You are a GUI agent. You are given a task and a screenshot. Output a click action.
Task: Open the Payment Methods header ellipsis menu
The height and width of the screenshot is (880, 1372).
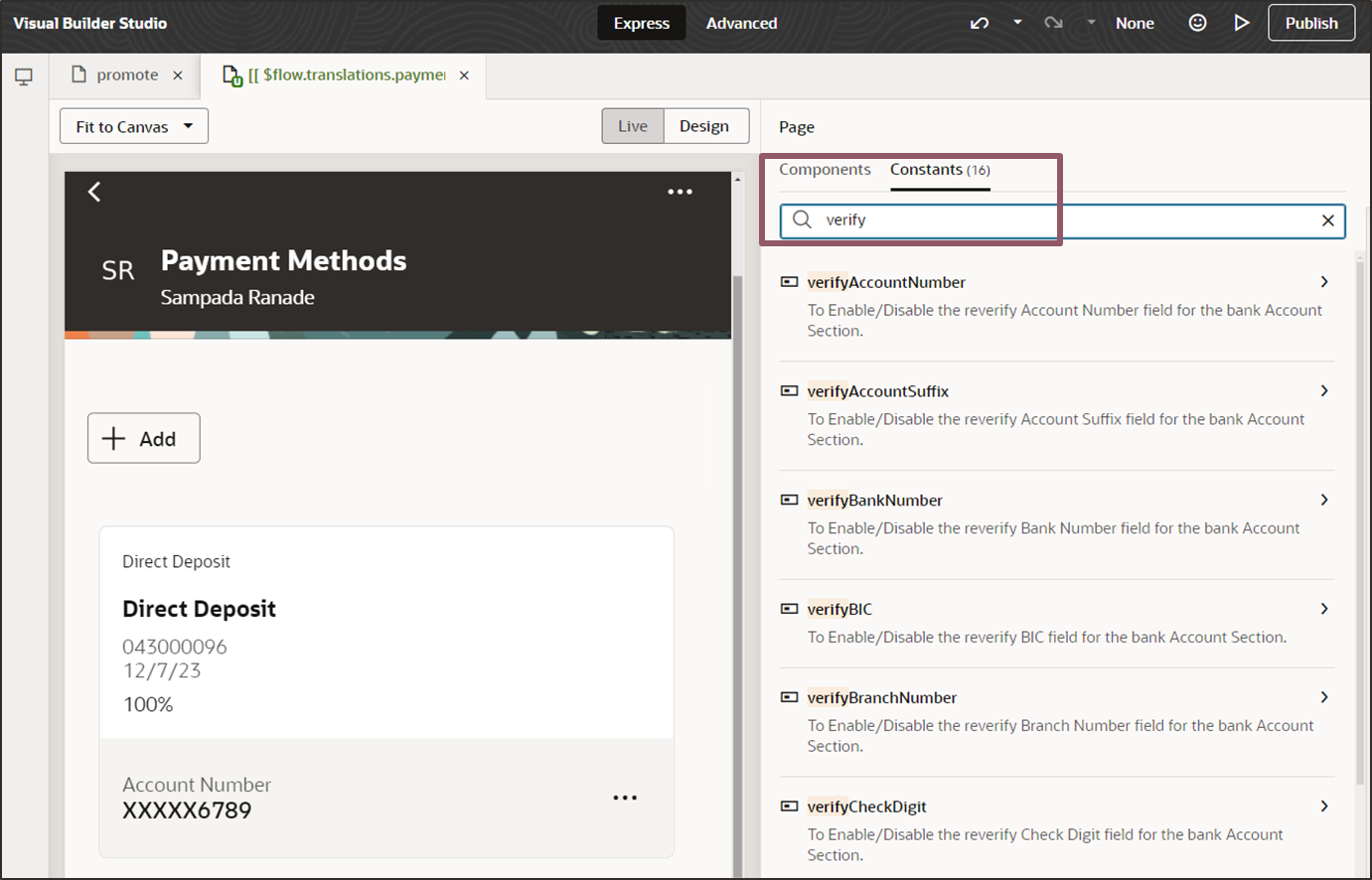point(680,192)
